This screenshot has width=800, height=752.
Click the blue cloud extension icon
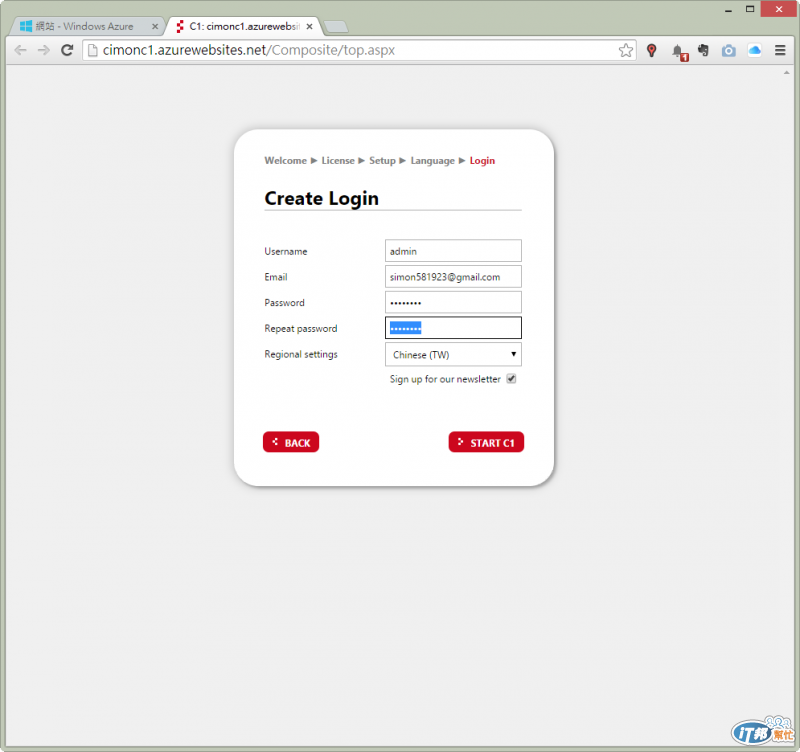[755, 50]
